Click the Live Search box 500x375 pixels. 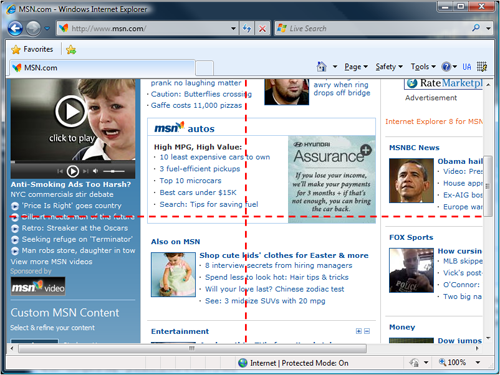click(x=372, y=29)
